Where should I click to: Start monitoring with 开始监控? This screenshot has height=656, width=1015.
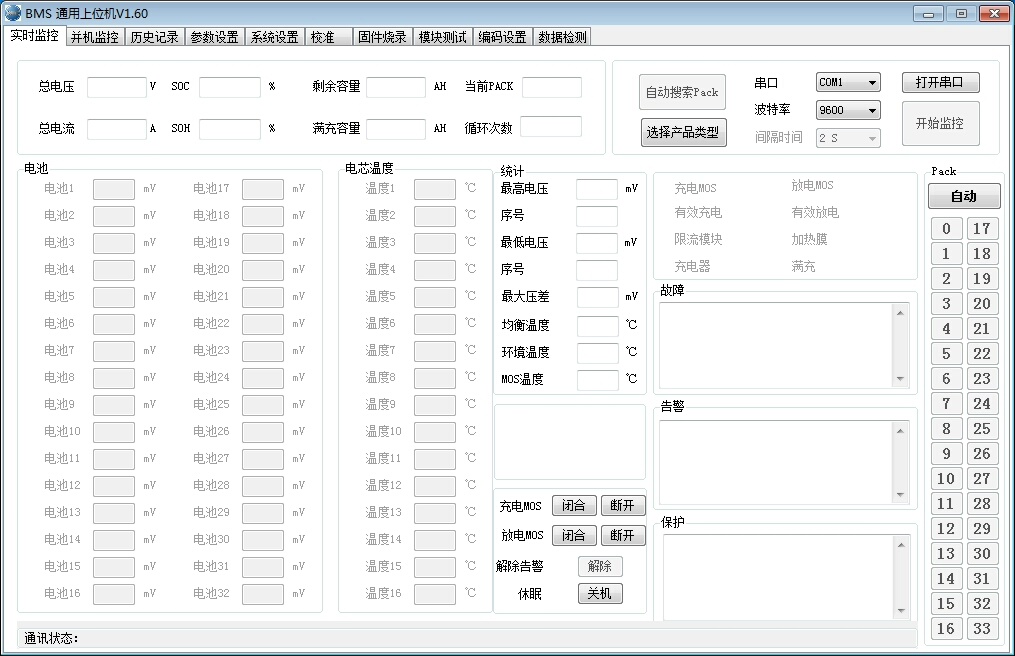(x=940, y=123)
